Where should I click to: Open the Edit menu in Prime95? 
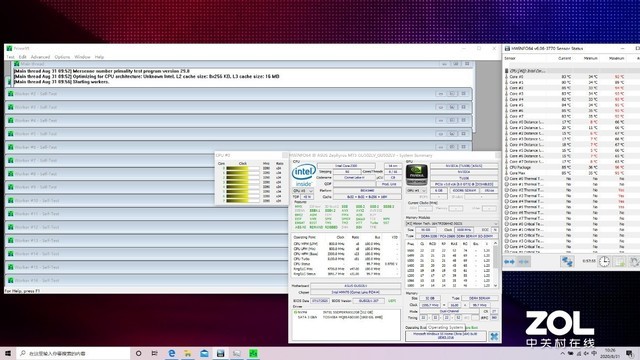pyautogui.click(x=22, y=57)
